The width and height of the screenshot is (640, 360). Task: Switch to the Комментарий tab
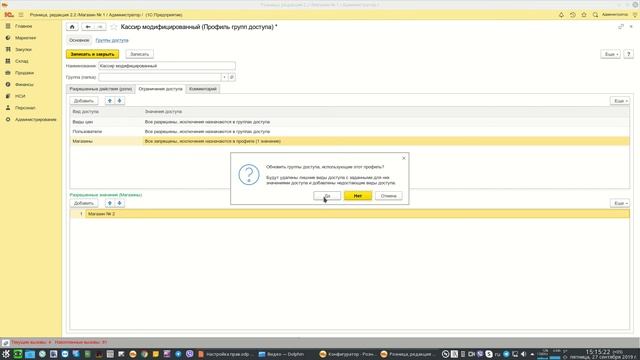tap(203, 89)
